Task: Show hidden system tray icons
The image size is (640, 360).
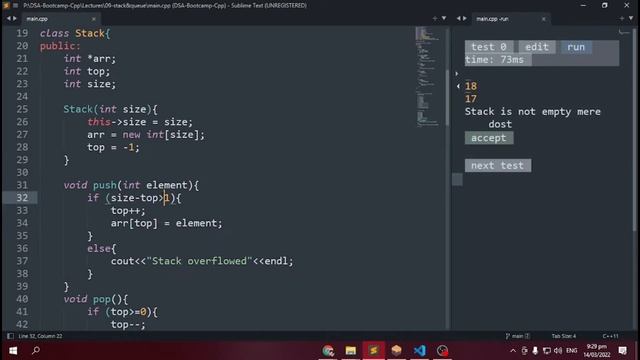Action: (513, 351)
